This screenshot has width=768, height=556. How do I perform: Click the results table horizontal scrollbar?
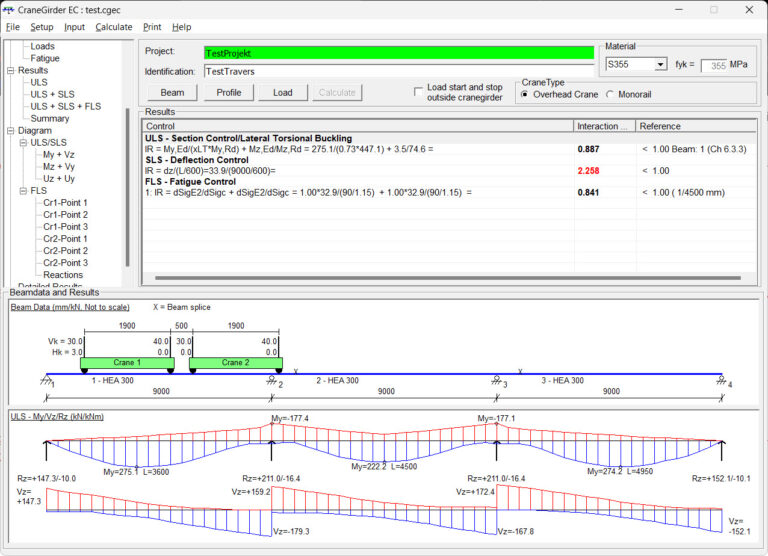[448, 278]
